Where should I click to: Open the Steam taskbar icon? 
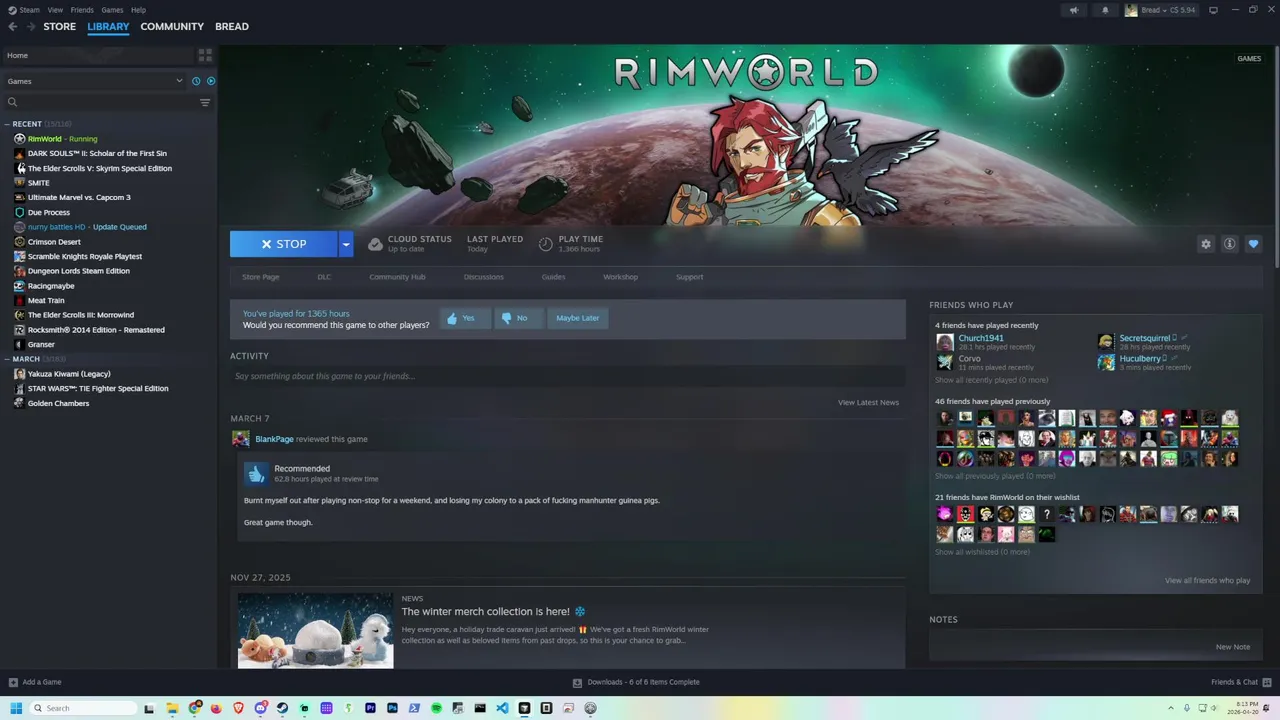tap(282, 708)
